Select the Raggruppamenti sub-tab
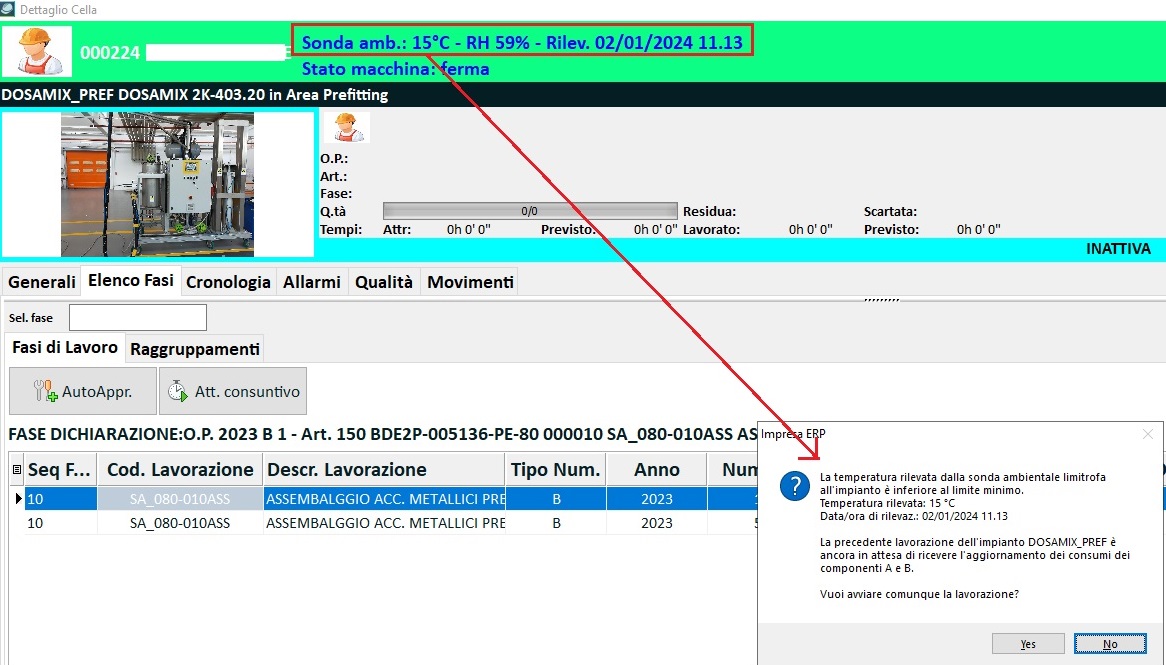 tap(195, 349)
